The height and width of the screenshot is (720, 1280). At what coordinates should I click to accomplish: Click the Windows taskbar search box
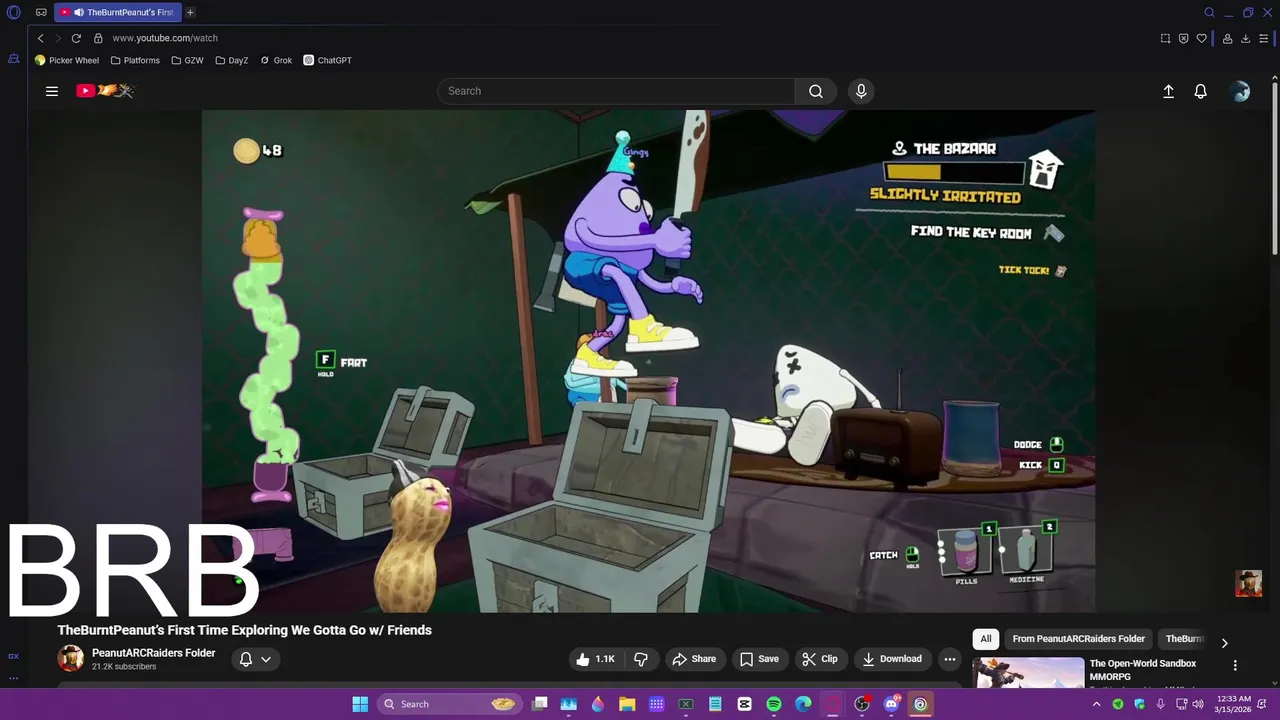pyautogui.click(x=449, y=704)
